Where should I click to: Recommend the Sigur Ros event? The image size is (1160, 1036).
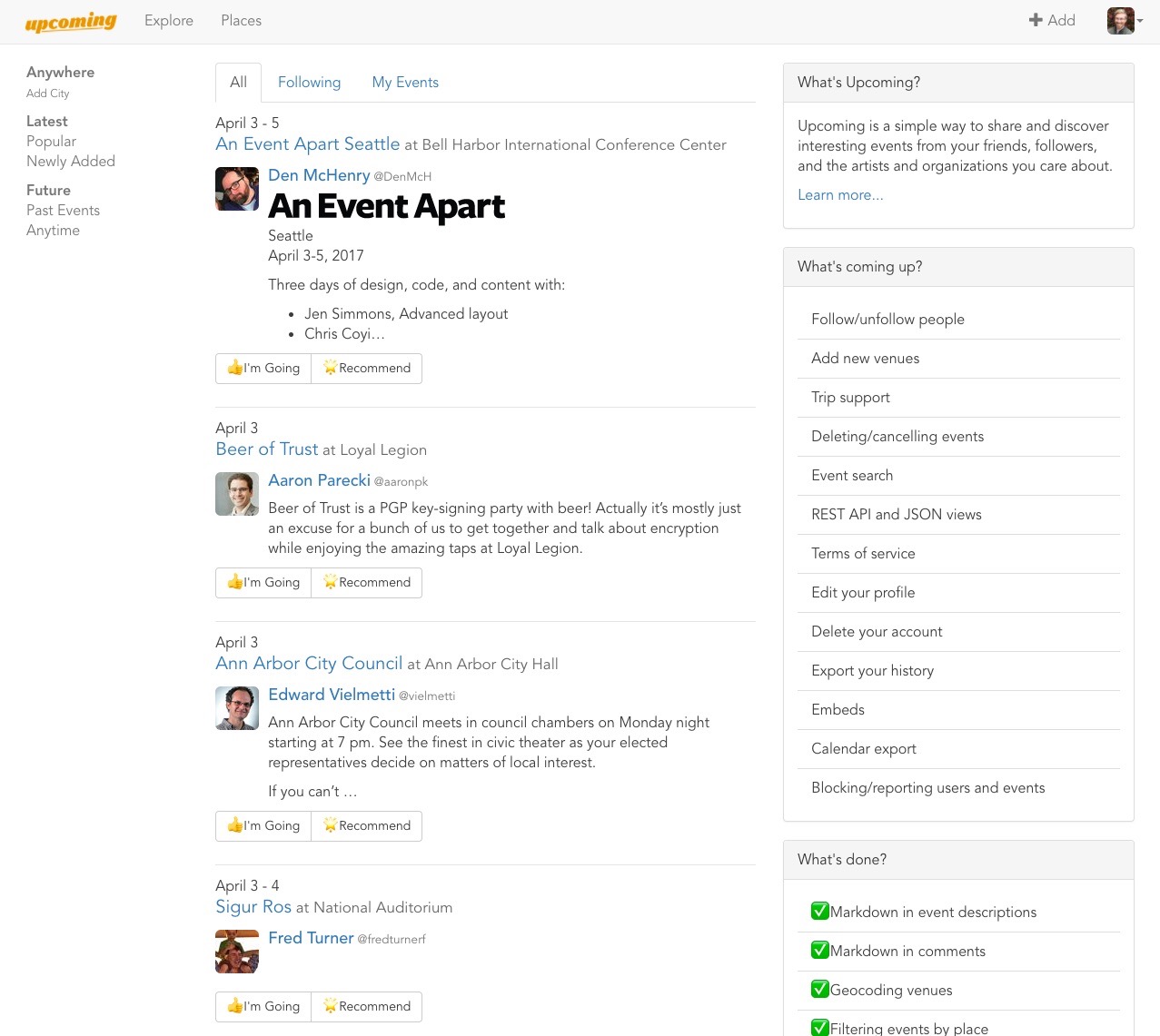367,1007
